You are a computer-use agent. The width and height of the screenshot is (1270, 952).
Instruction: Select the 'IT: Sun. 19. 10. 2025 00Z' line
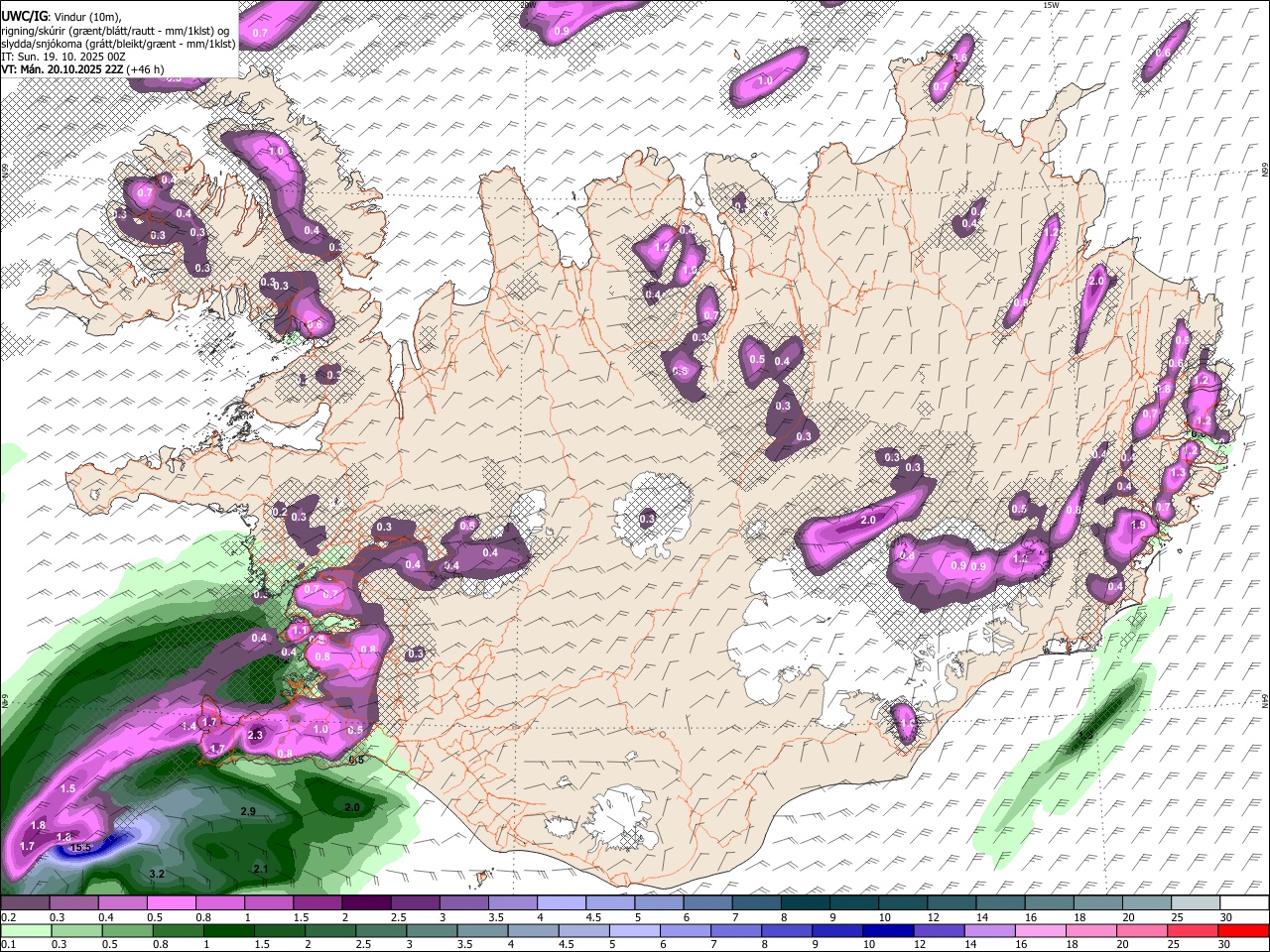click(x=63, y=57)
